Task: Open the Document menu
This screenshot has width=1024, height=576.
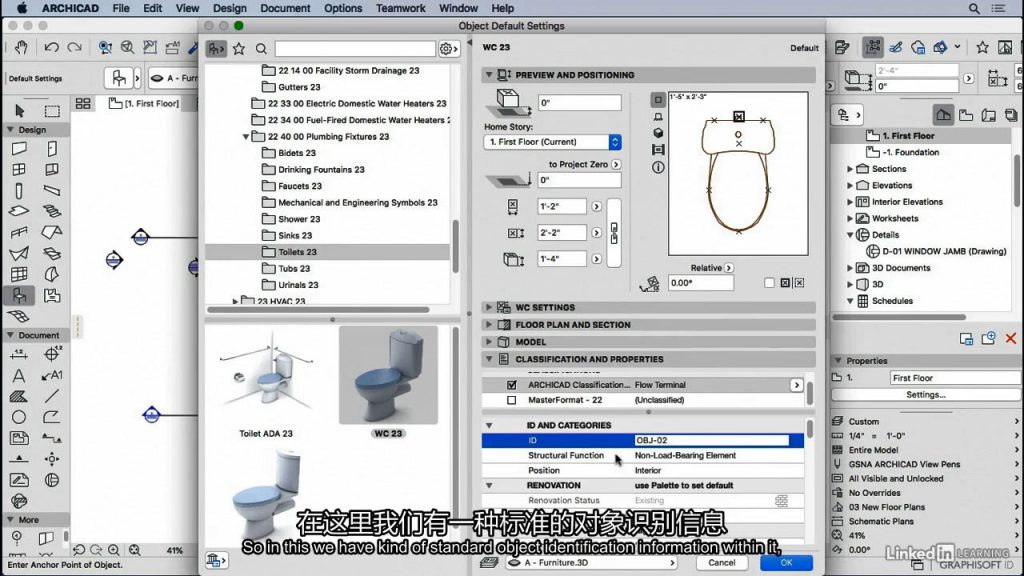Action: tap(285, 8)
